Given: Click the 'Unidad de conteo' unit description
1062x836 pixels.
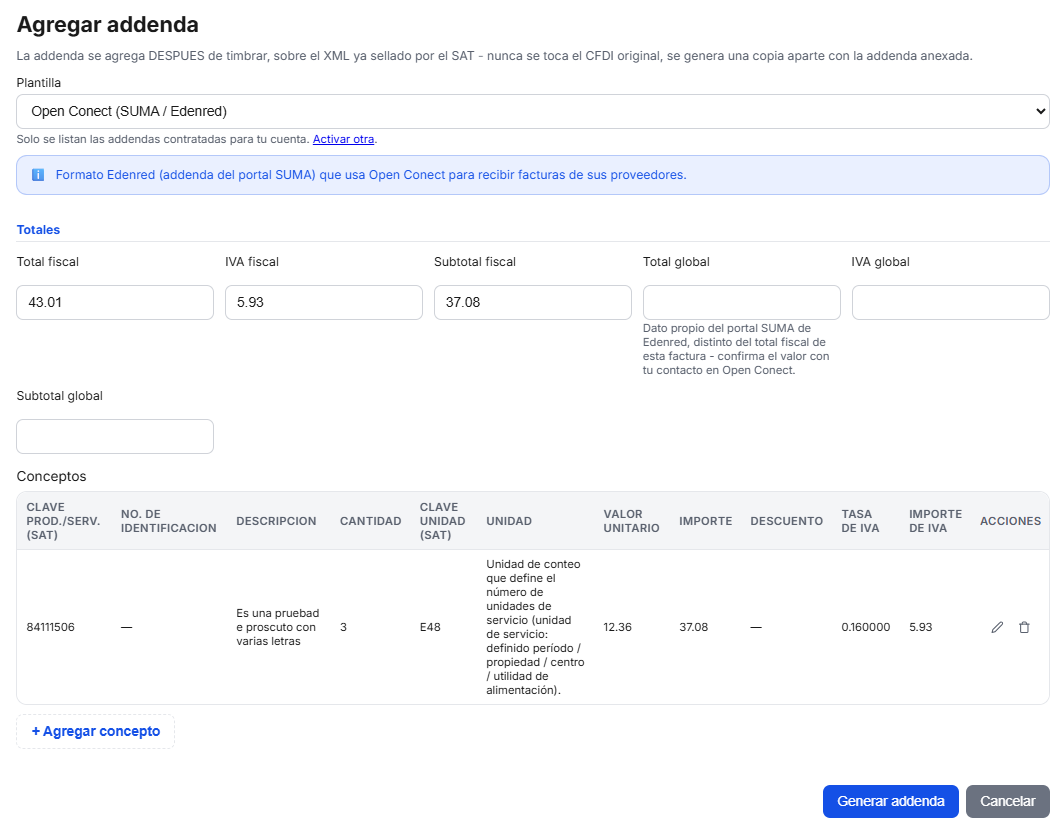Looking at the screenshot, I should point(535,627).
